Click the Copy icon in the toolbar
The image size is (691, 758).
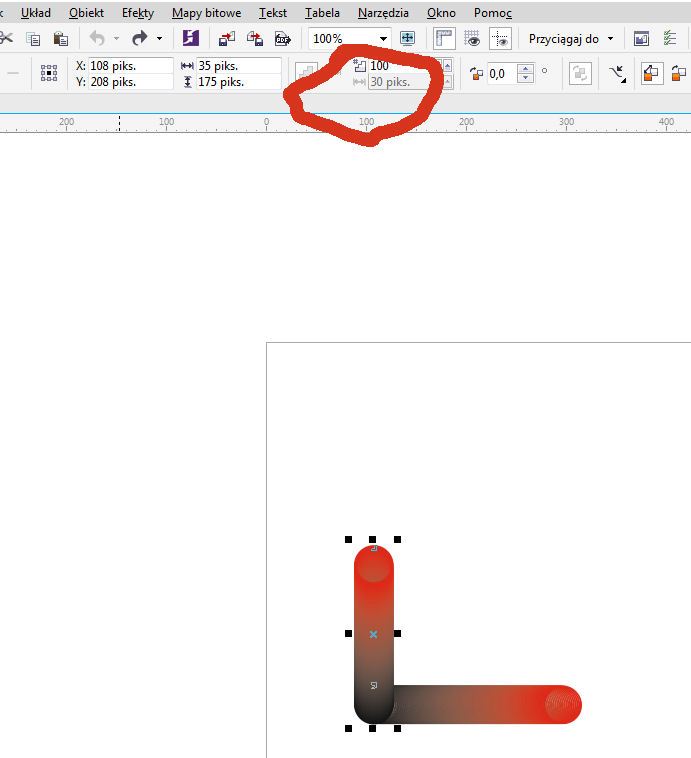[33, 39]
